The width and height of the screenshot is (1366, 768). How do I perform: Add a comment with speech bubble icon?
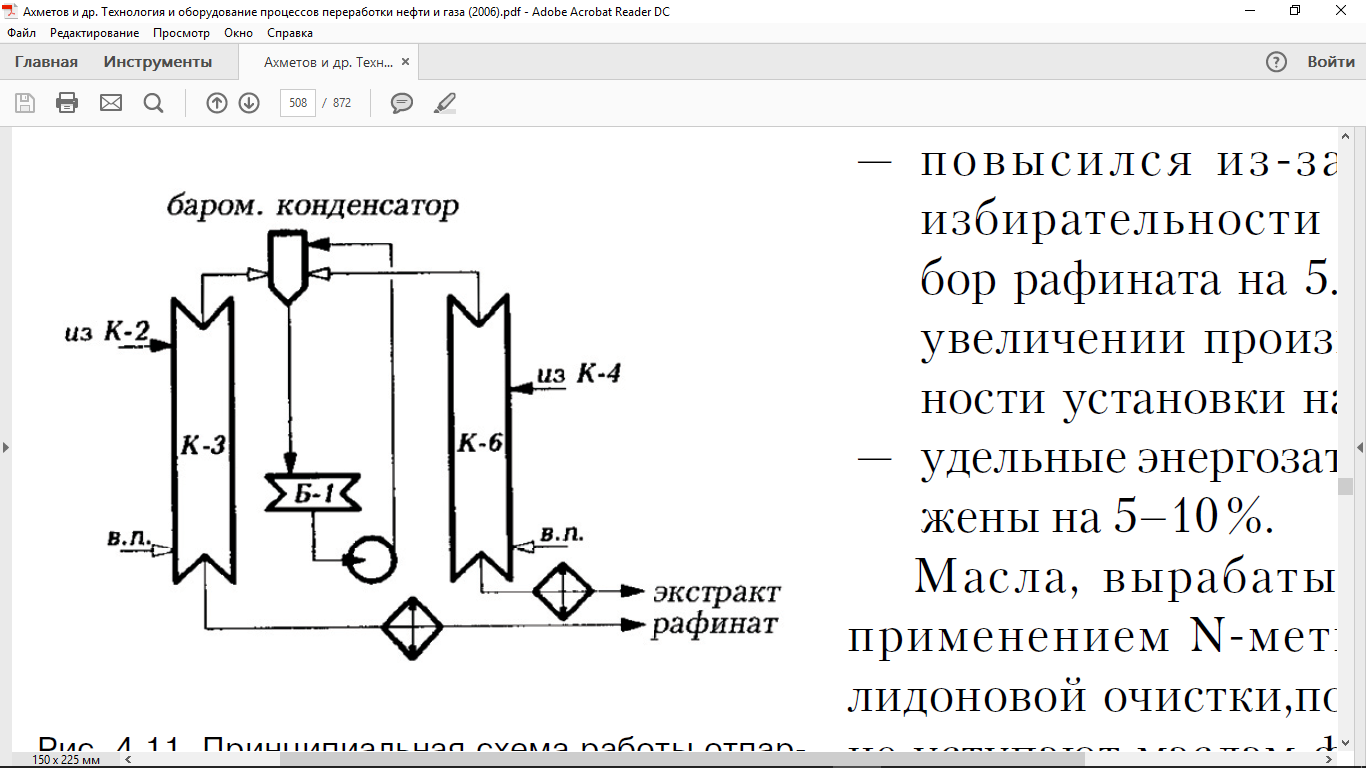[x=402, y=103]
